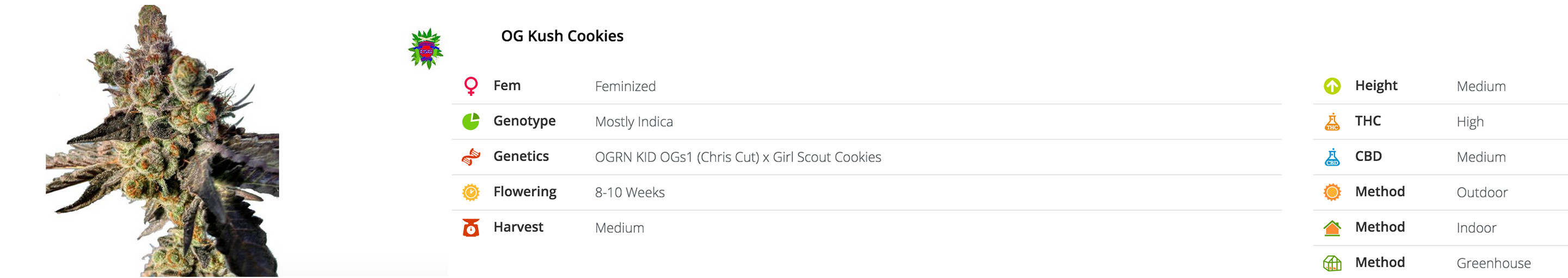
Task: Click the High THC value text
Action: [1469, 122]
